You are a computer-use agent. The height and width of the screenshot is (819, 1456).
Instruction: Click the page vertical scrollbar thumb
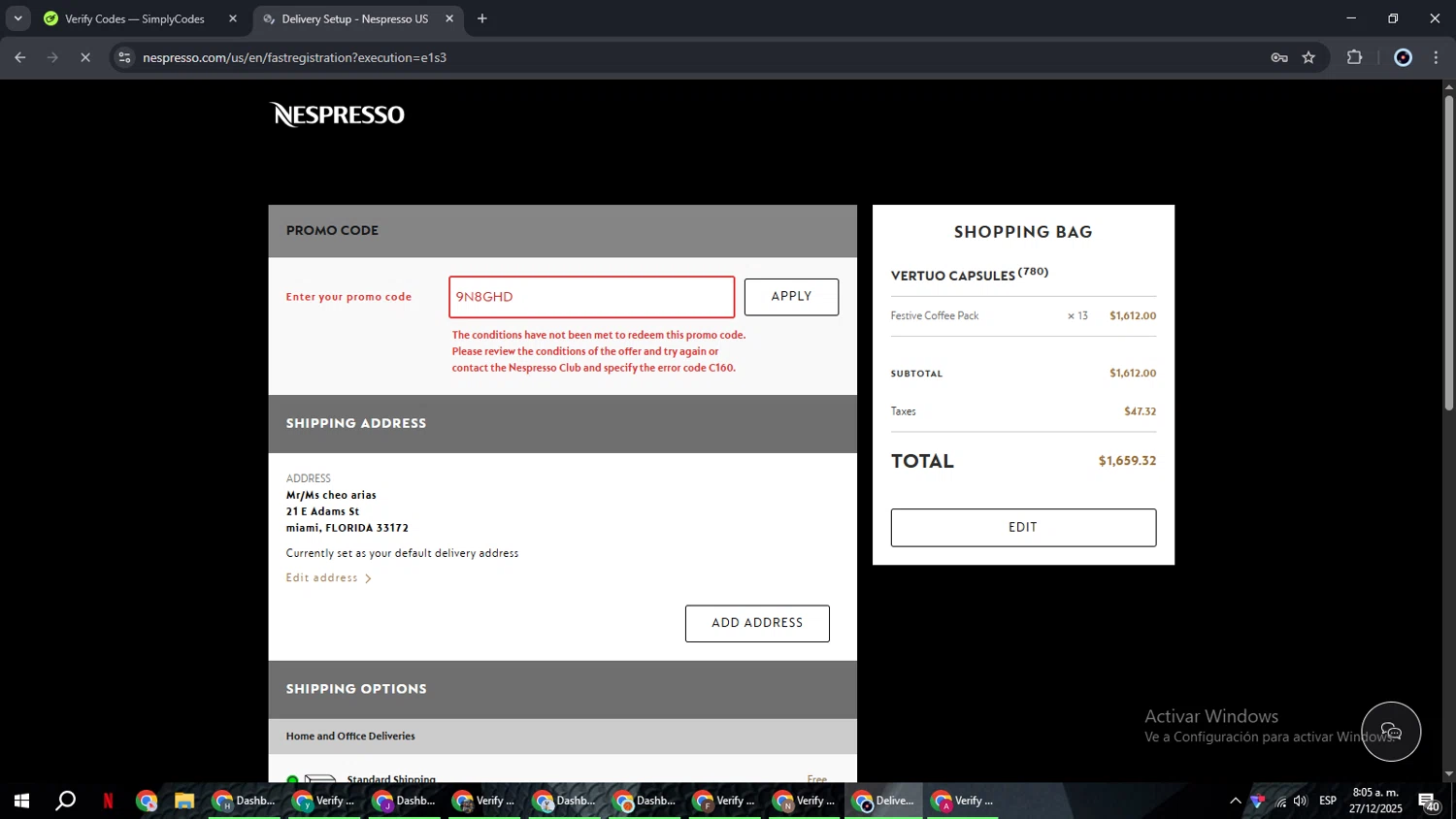point(1448,252)
